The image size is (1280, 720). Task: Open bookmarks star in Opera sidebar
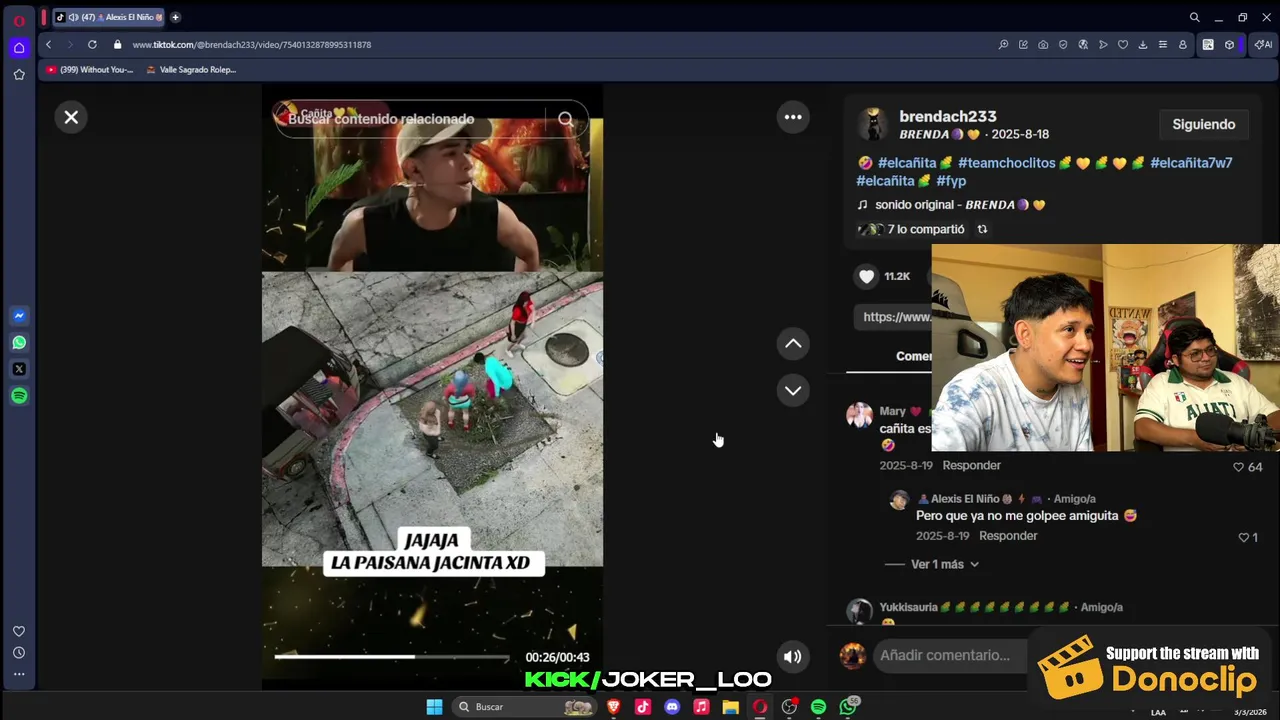[x=19, y=74]
